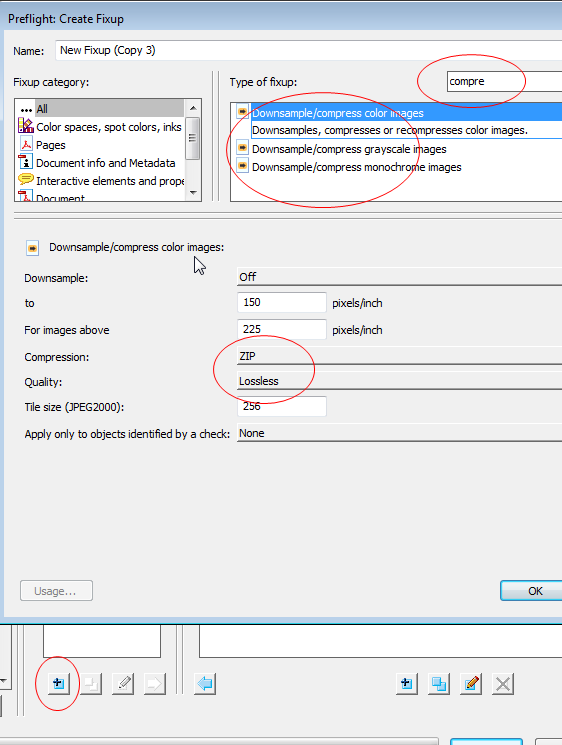Select 'Interactive elements and properties' category
562x745 pixels.
coord(110,181)
